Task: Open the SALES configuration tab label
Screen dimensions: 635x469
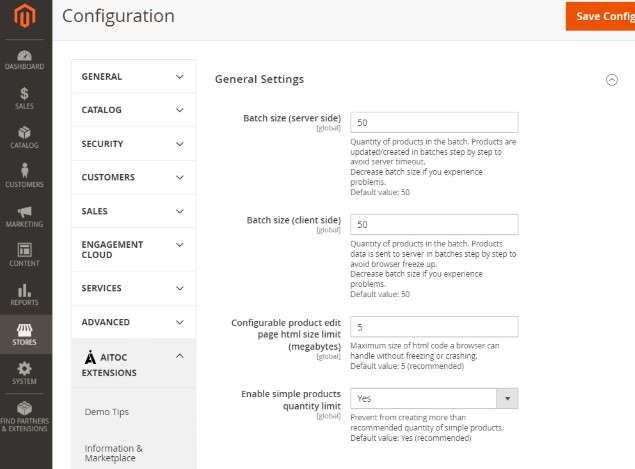Action: 94,211
